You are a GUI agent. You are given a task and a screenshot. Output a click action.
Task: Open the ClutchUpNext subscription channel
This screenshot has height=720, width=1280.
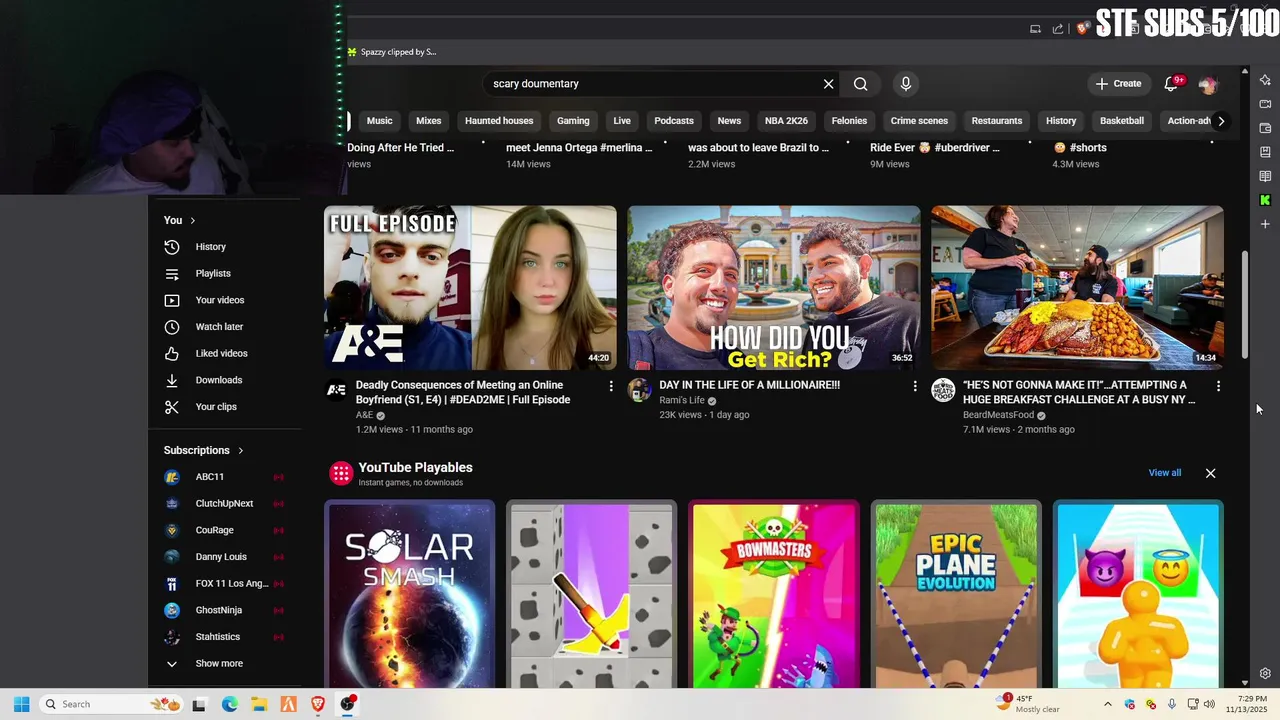click(225, 503)
